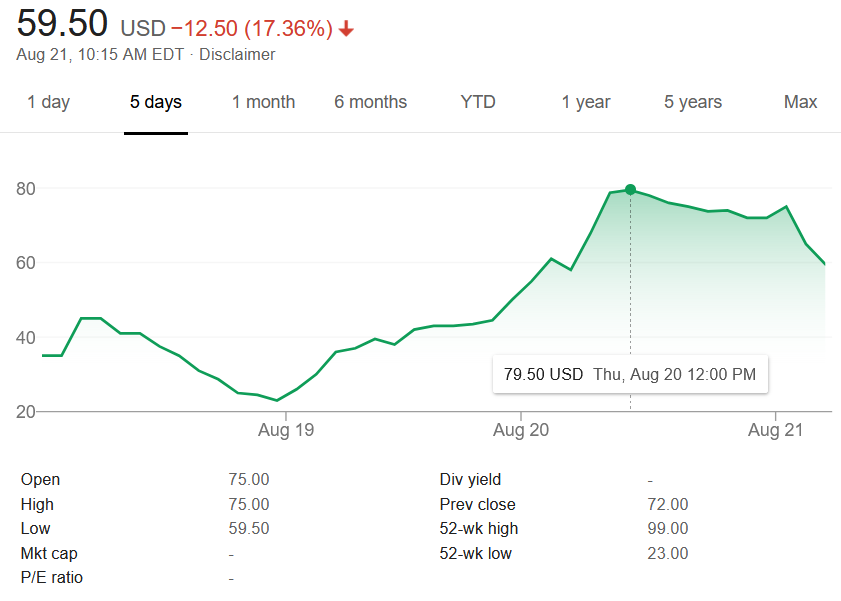Click the Open price value 75.00
The image size is (841, 601).
coord(249,480)
